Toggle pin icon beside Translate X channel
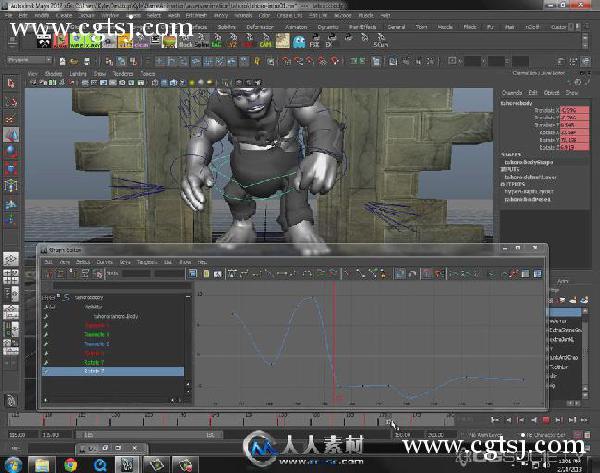This screenshot has width=600, height=473. [x=46, y=325]
